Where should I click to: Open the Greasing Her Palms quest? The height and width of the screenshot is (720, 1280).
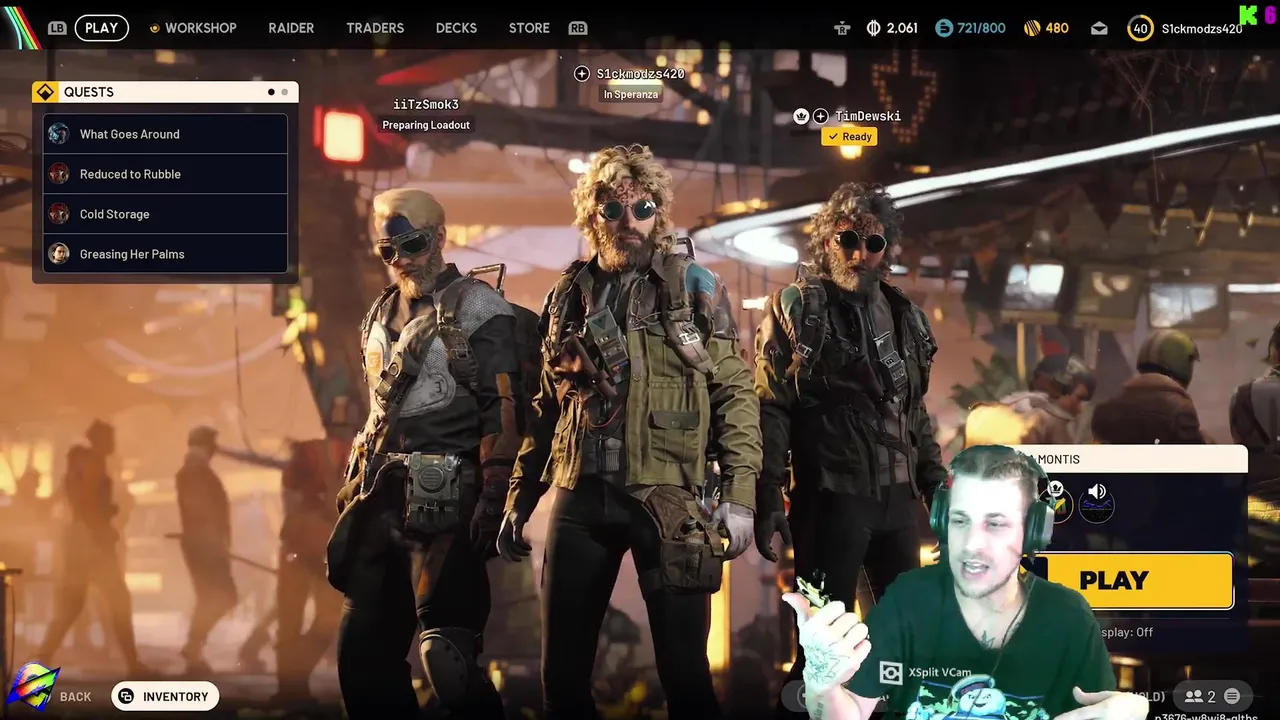165,254
